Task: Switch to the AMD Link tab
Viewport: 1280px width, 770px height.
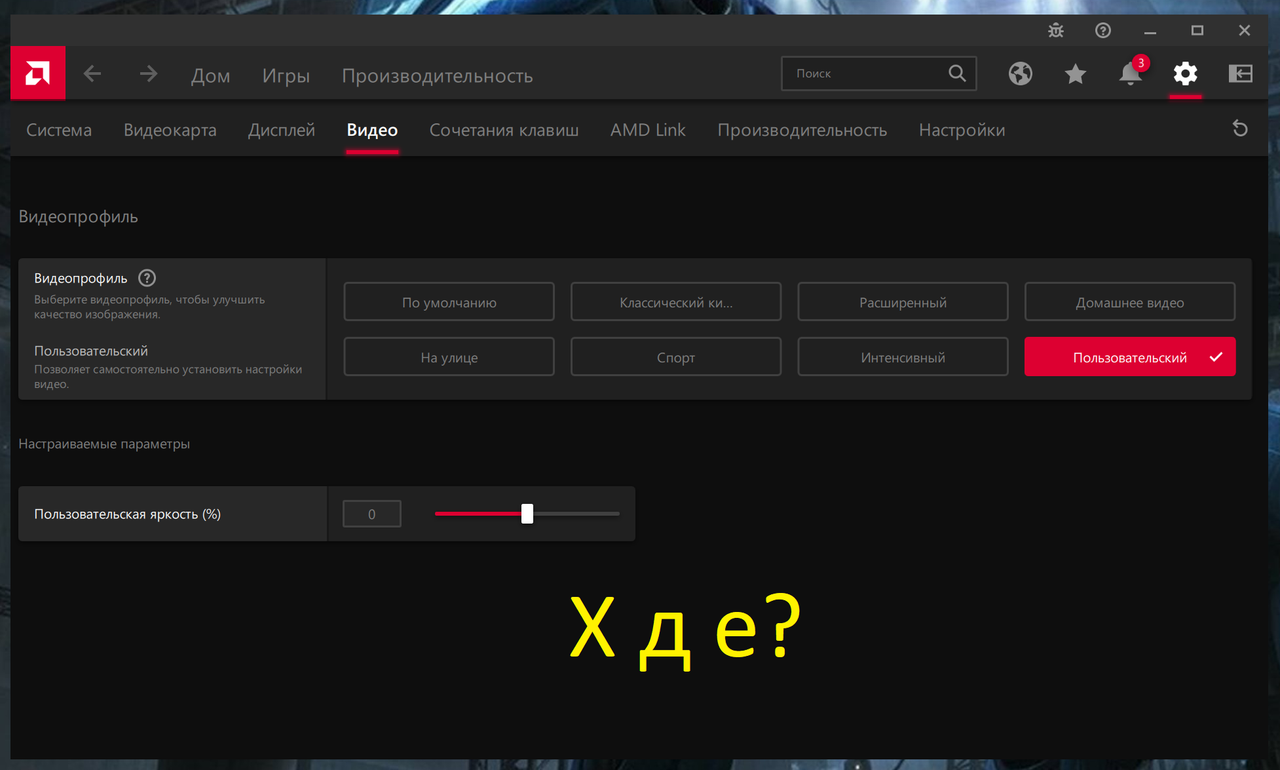Action: (x=647, y=130)
